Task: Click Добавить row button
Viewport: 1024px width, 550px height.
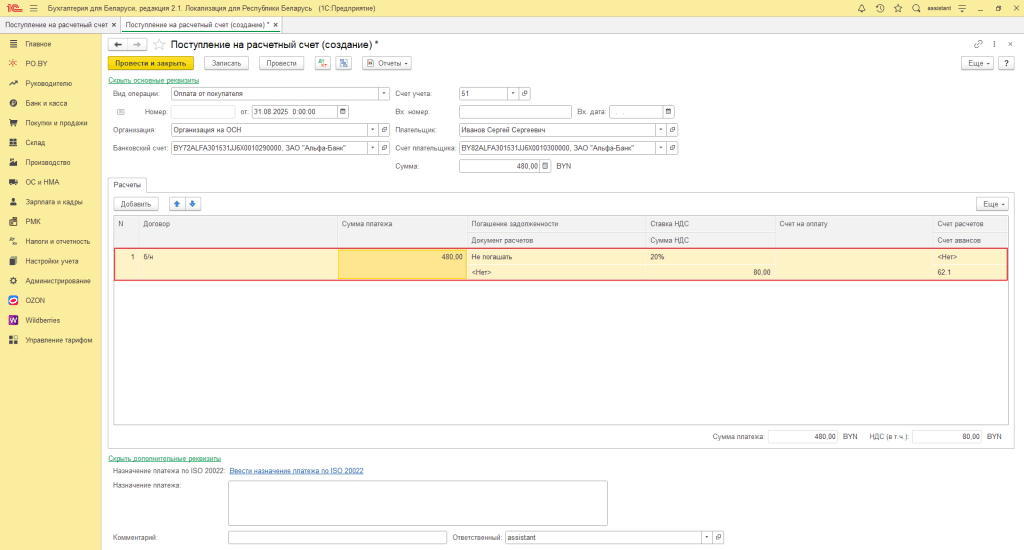Action: coord(136,204)
